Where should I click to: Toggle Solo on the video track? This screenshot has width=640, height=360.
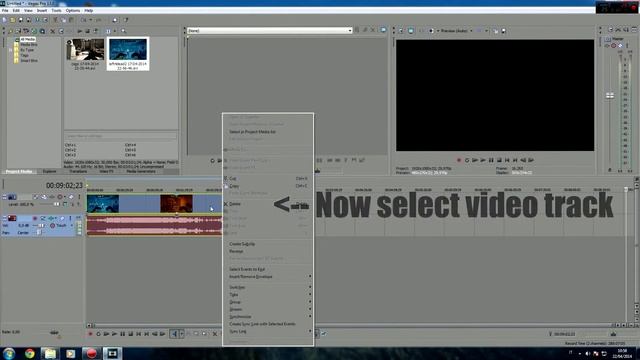[x=79, y=197]
